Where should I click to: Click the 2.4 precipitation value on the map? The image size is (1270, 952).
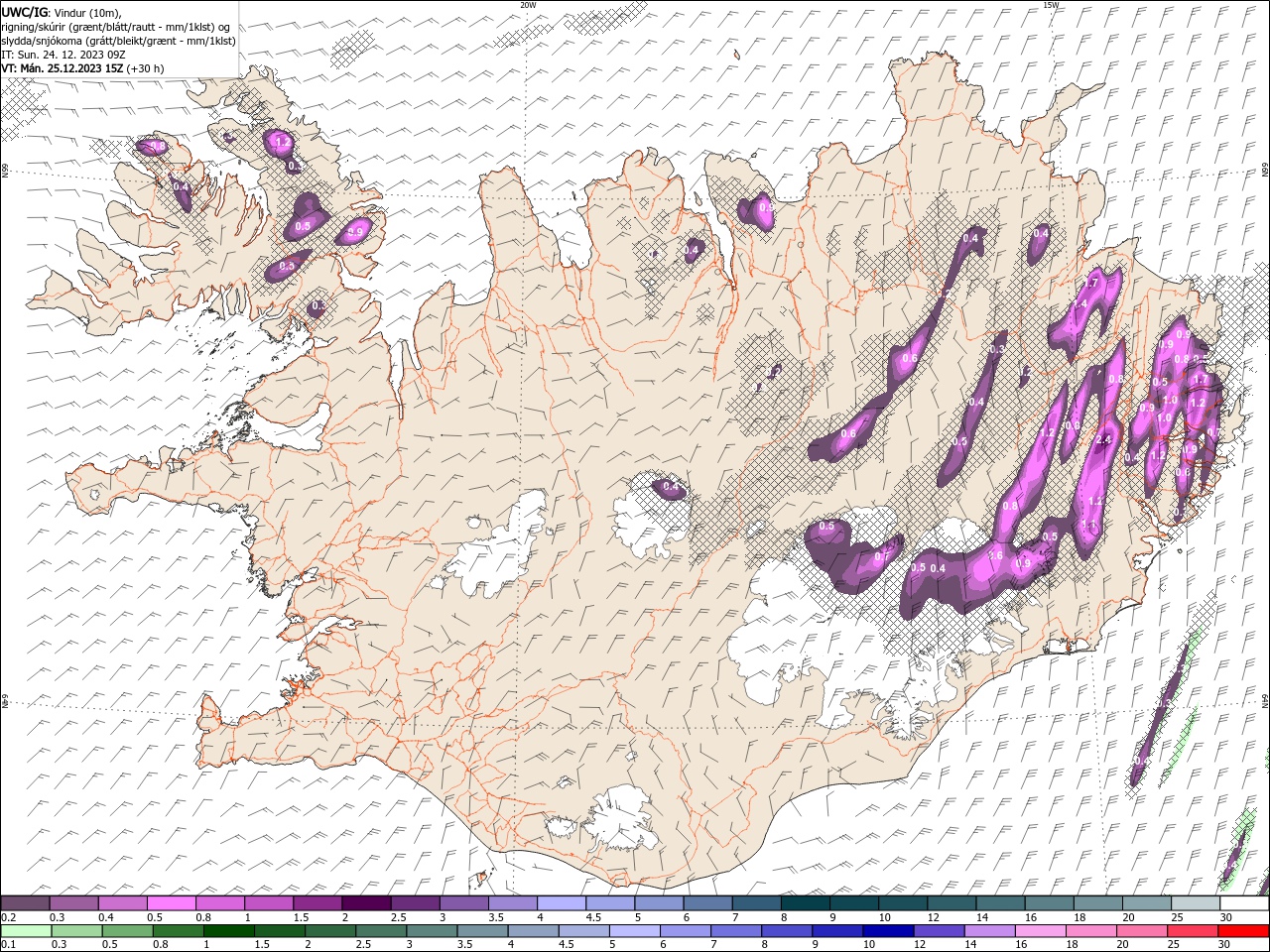point(1102,439)
